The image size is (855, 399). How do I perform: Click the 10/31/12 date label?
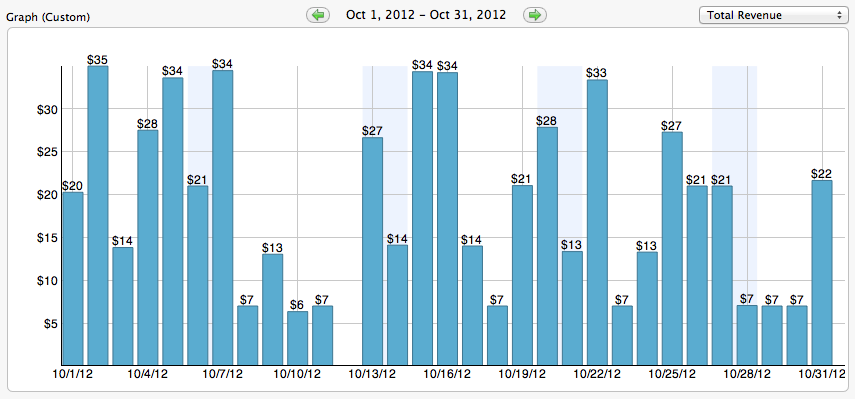pyautogui.click(x=822, y=374)
